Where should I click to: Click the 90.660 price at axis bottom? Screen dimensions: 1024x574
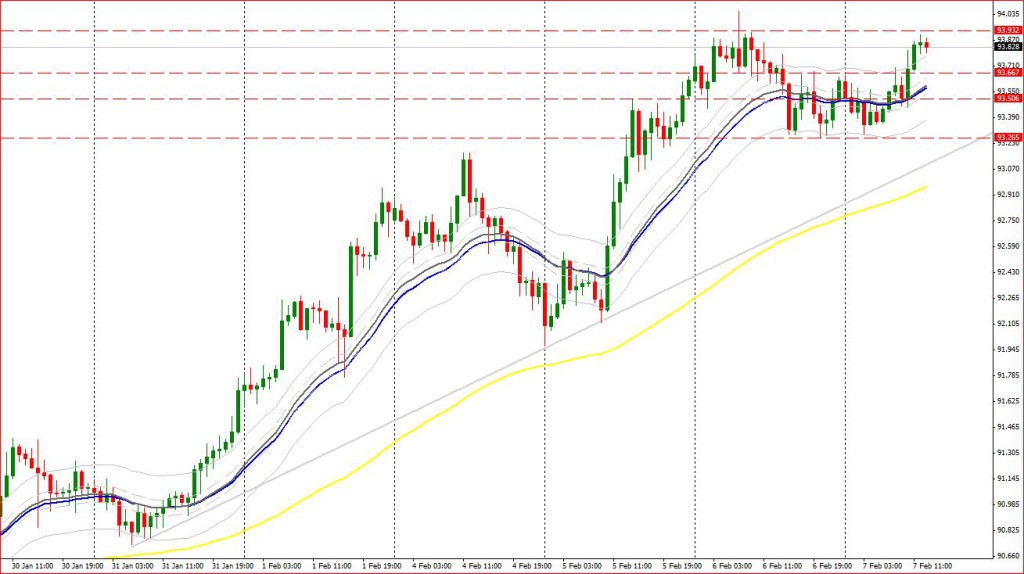point(1007,555)
